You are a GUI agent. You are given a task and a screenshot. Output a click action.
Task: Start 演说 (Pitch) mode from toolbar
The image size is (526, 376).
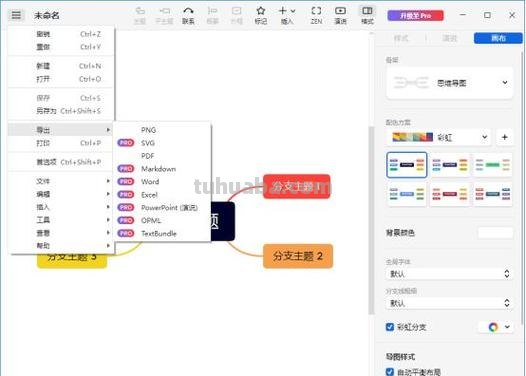340,15
